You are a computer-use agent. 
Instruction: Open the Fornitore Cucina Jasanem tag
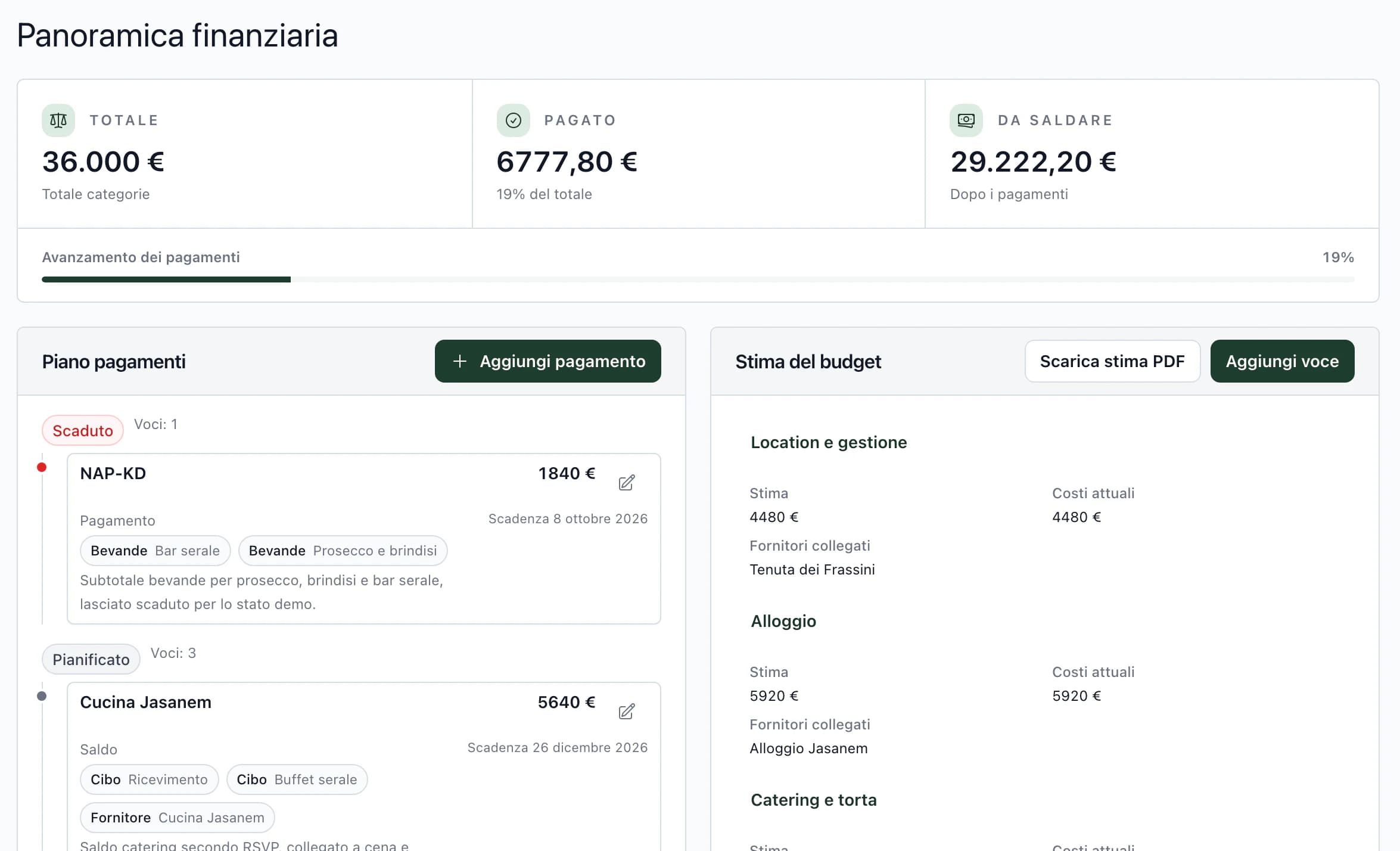coord(177,818)
